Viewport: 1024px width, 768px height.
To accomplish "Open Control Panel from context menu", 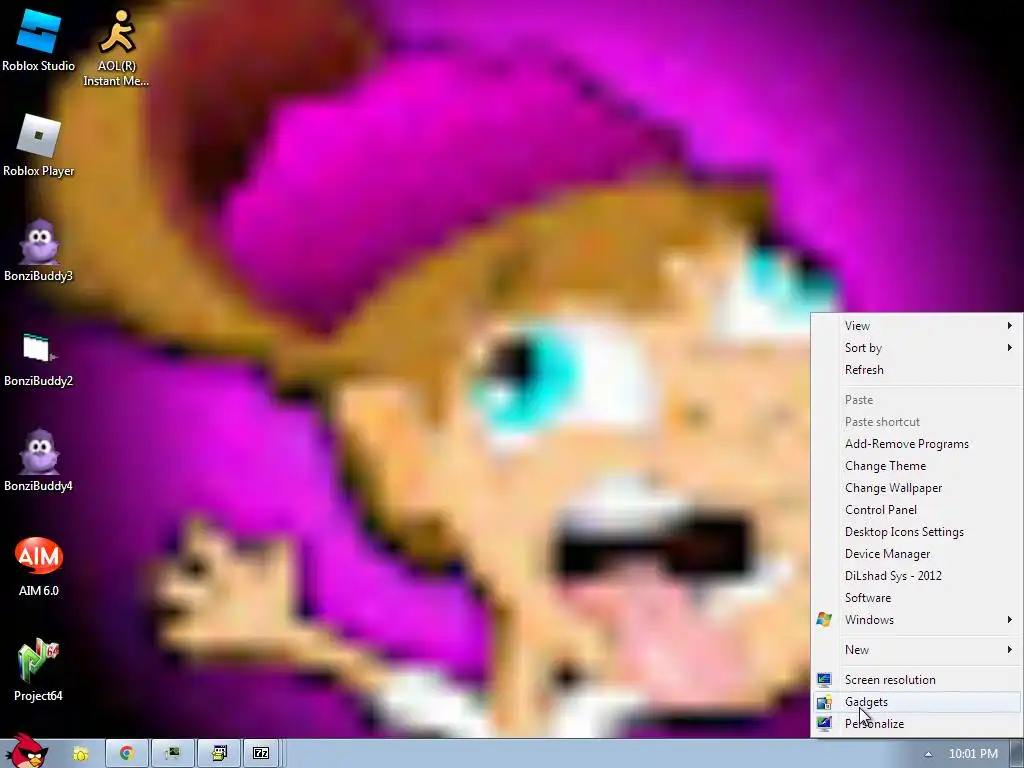I will [916, 510].
